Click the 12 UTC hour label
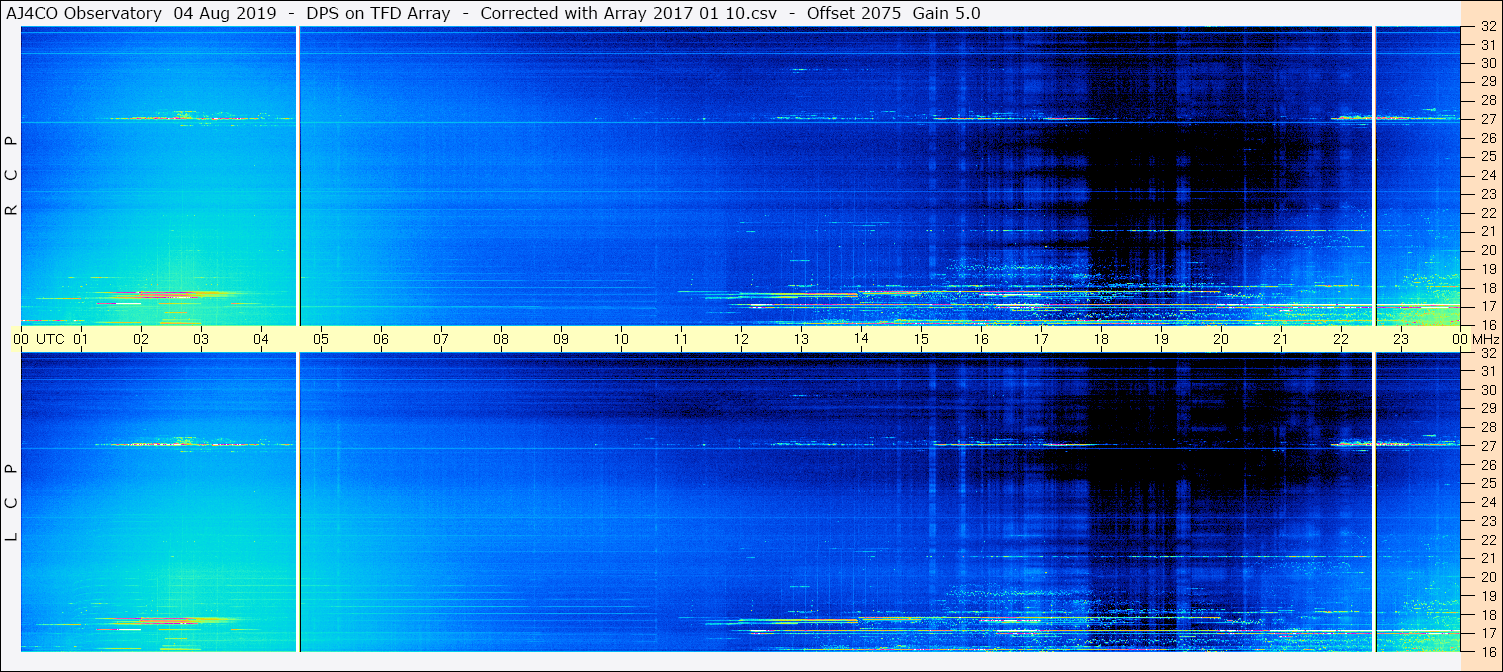 click(741, 339)
